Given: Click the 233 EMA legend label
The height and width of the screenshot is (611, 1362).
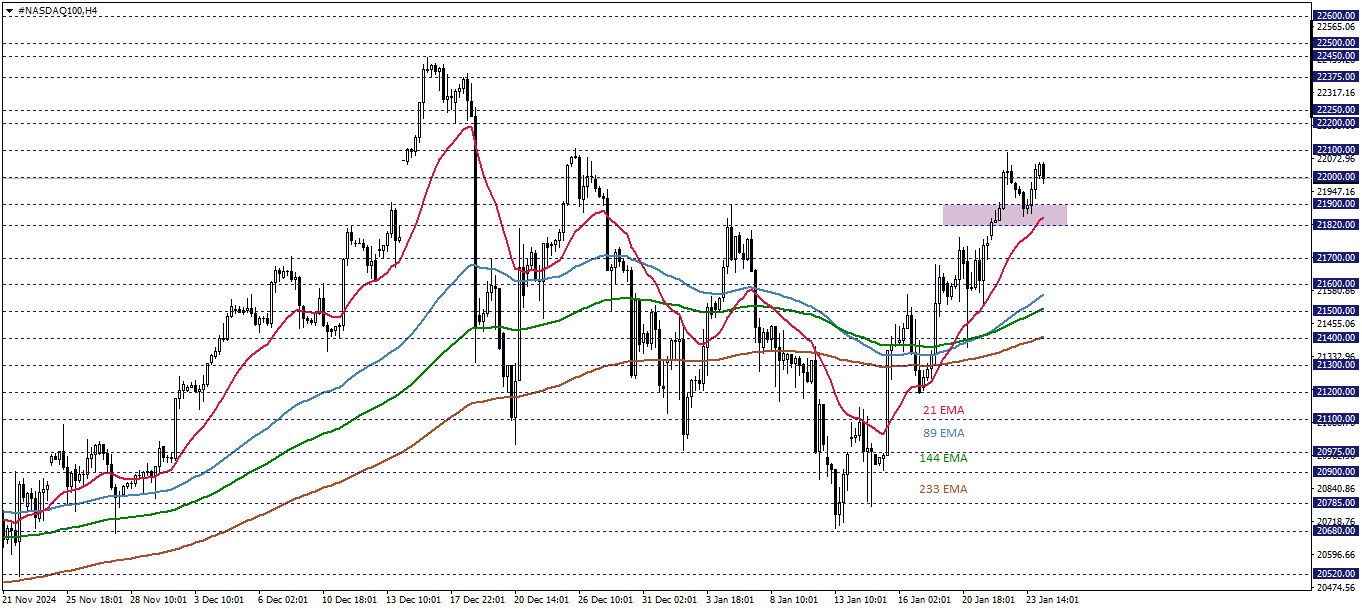Looking at the screenshot, I should pyautogui.click(x=943, y=489).
